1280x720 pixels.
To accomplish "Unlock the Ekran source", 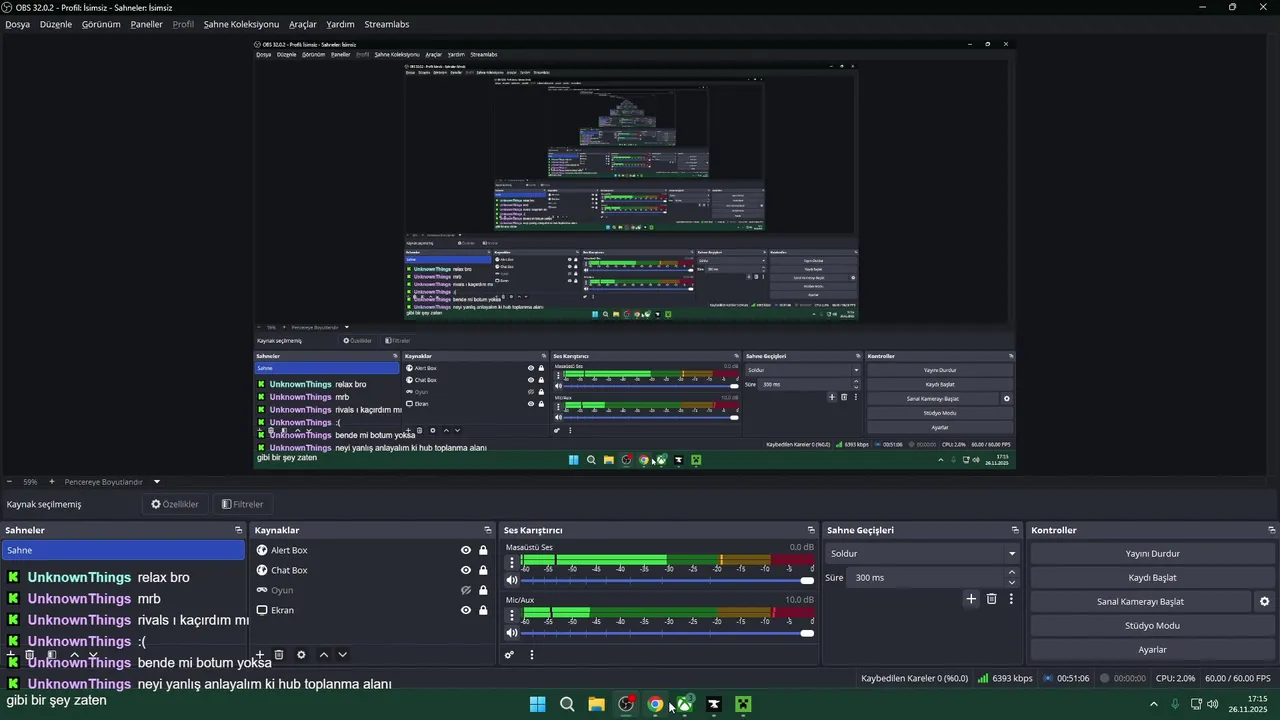I will [483, 610].
